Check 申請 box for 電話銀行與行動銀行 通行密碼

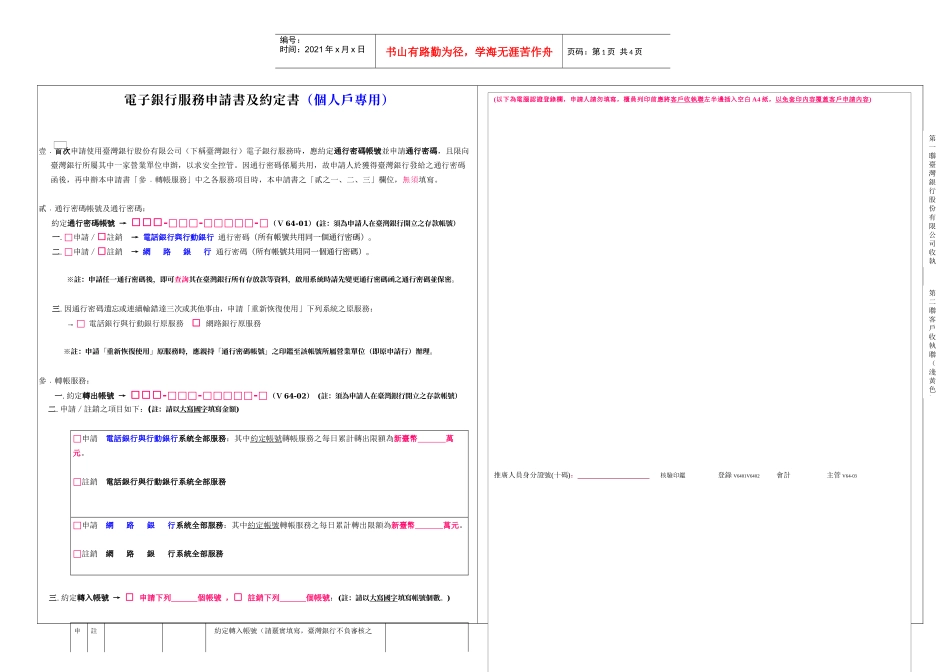tap(68, 238)
